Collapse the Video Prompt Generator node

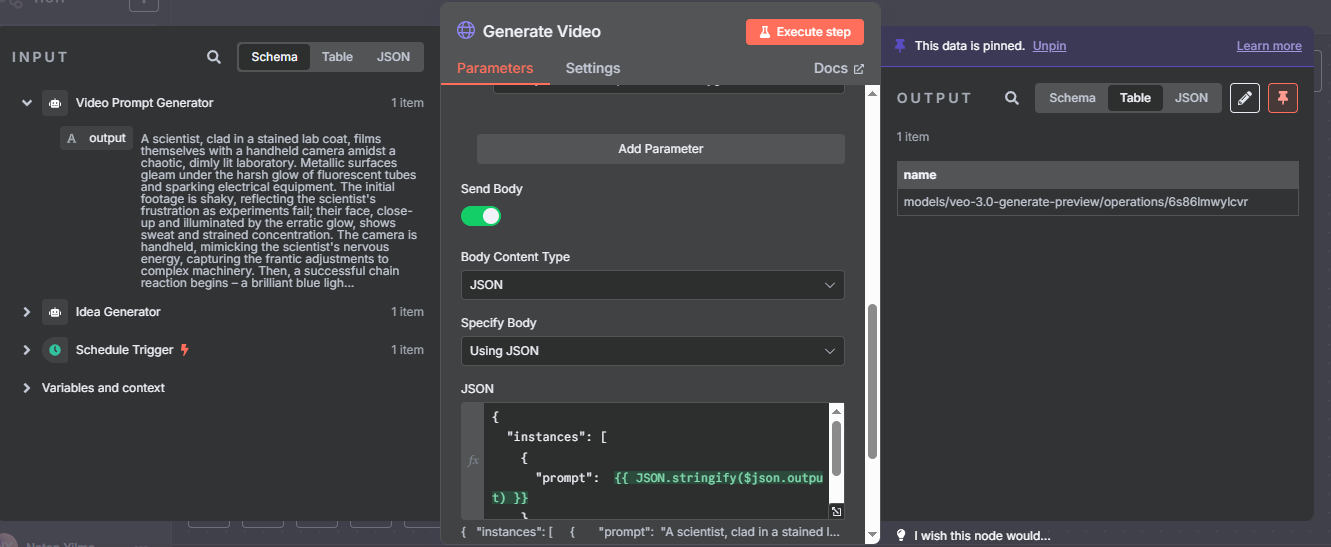[27, 103]
